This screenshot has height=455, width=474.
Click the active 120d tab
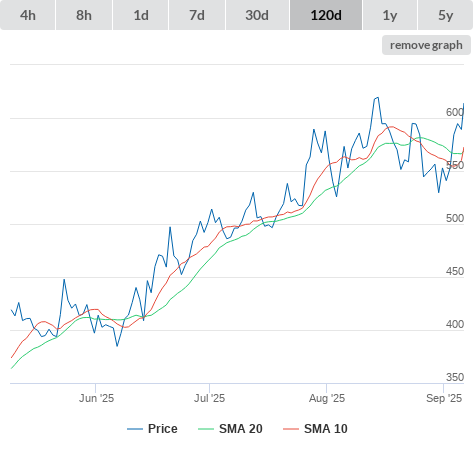click(x=326, y=15)
